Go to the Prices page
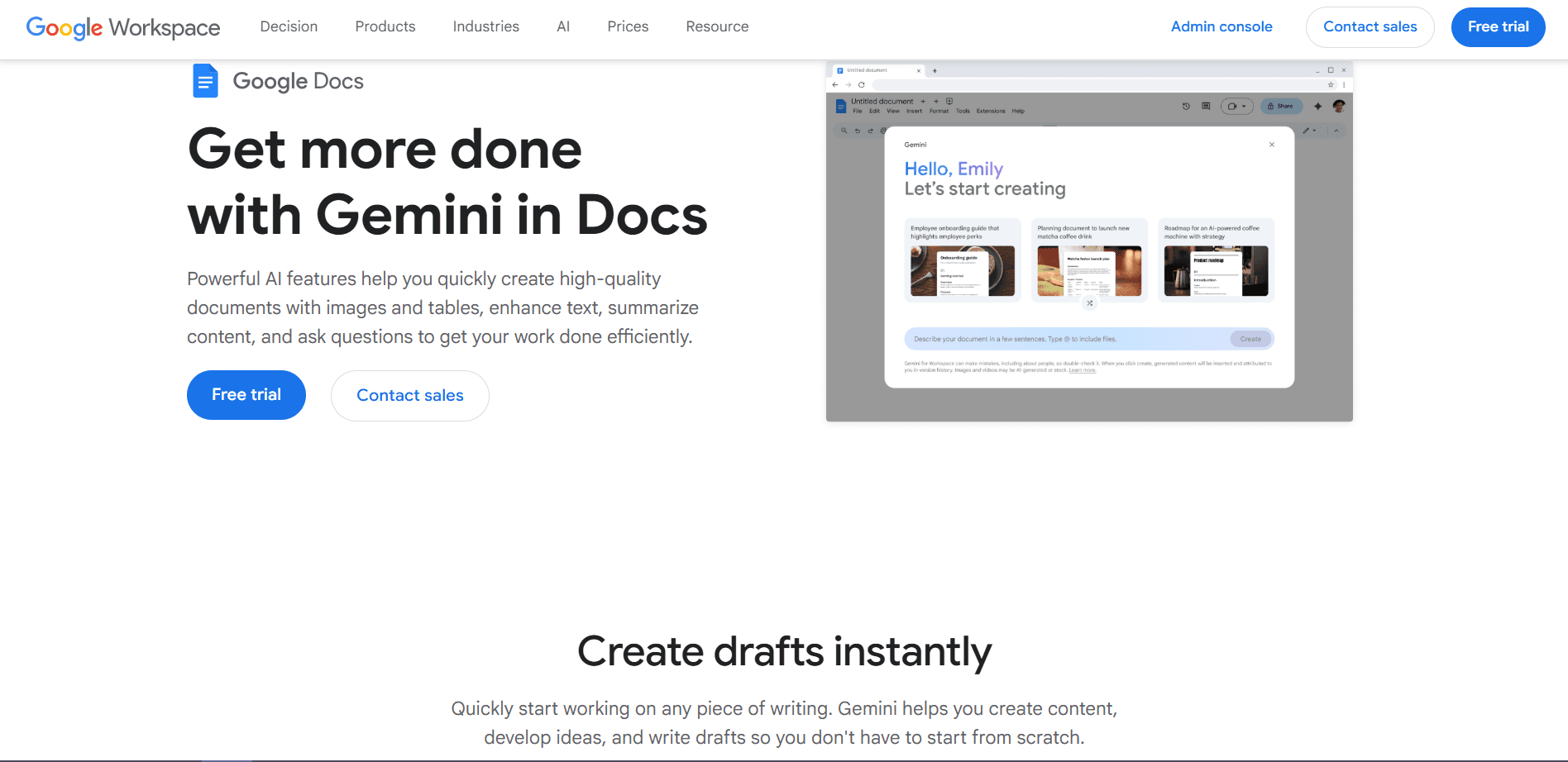 [x=628, y=26]
